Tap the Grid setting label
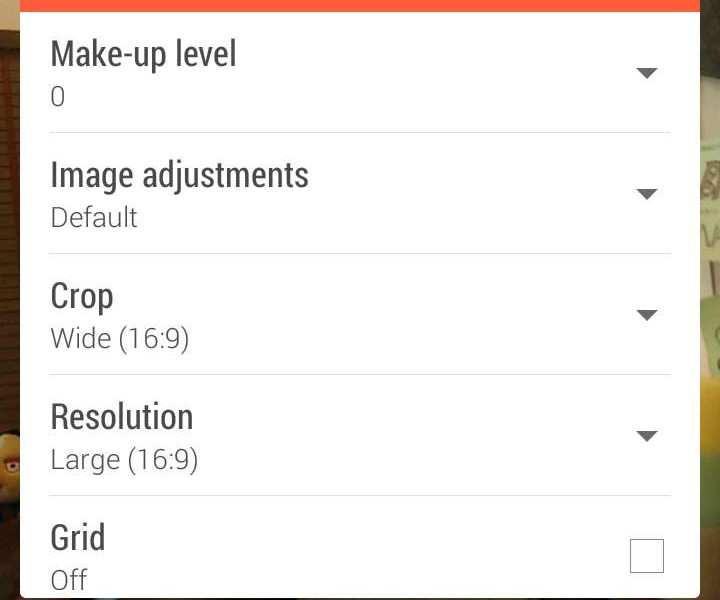The width and height of the screenshot is (720, 600). [78, 538]
